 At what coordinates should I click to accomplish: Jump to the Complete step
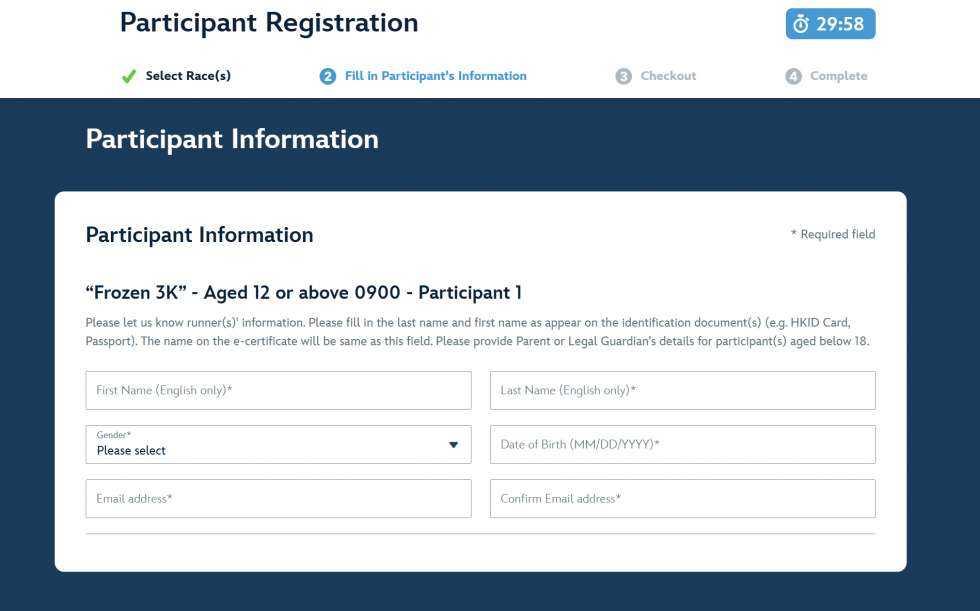[838, 76]
